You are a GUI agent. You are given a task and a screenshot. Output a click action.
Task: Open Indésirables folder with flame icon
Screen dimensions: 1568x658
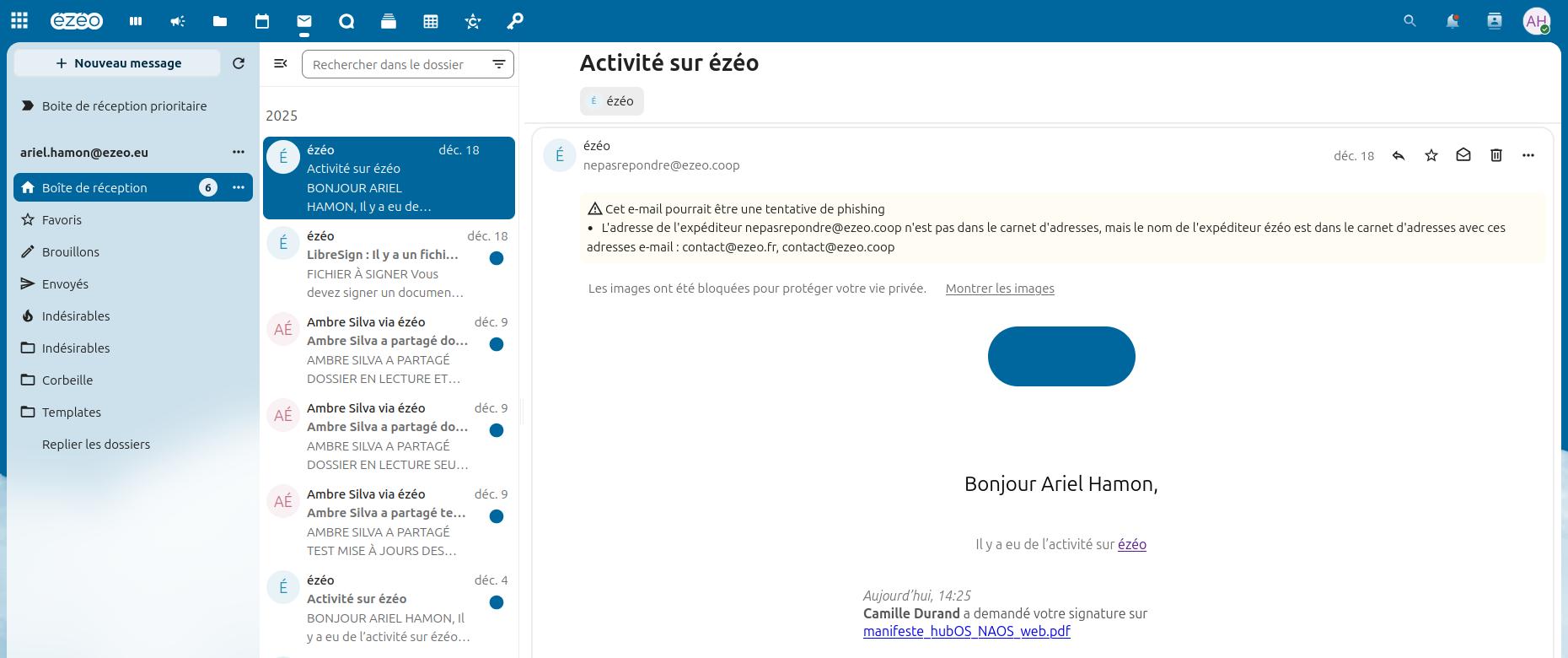[133, 316]
